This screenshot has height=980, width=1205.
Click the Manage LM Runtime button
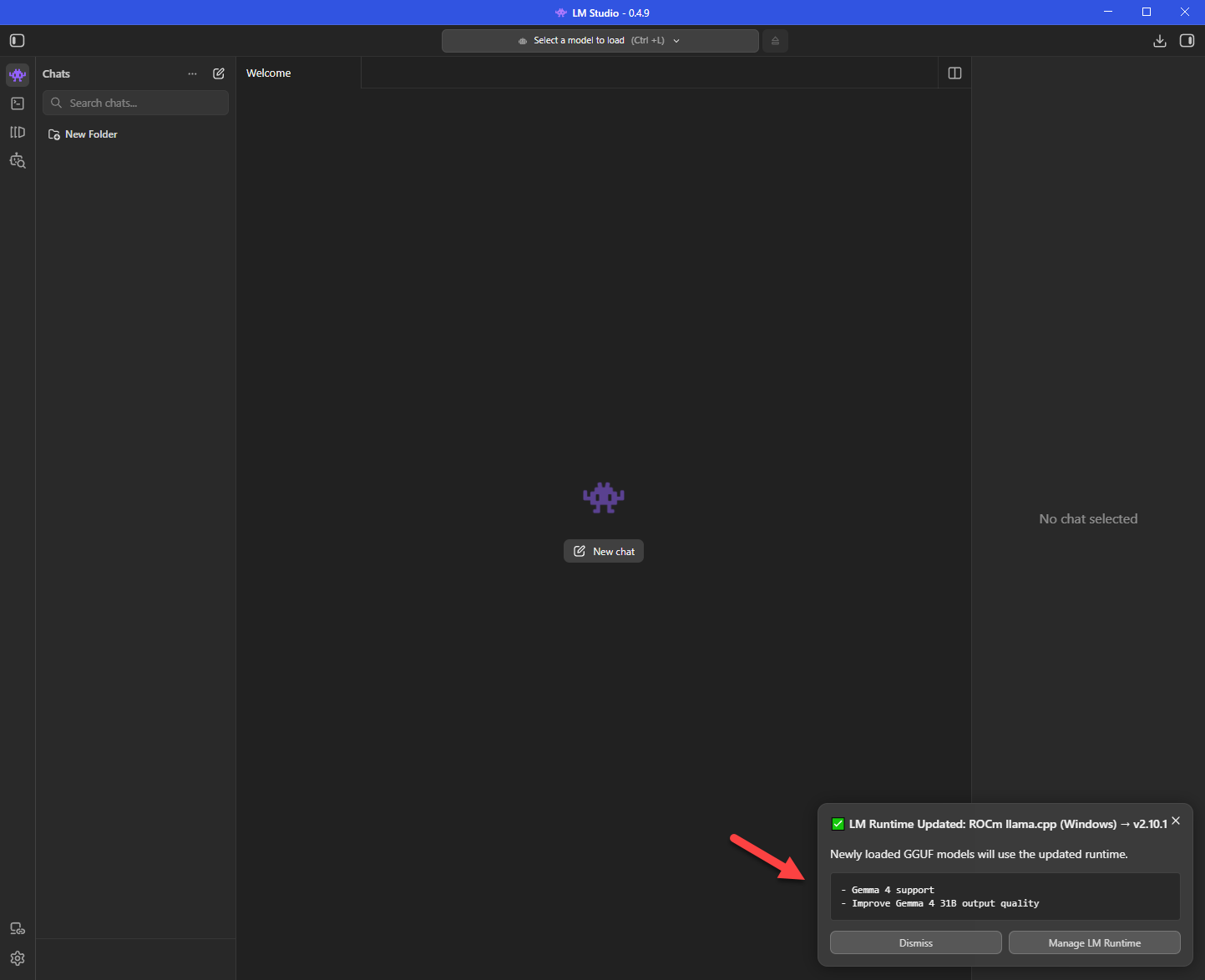1095,943
